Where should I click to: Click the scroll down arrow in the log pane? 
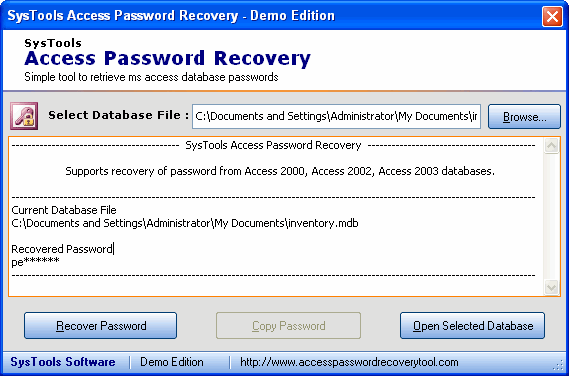pos(551,287)
